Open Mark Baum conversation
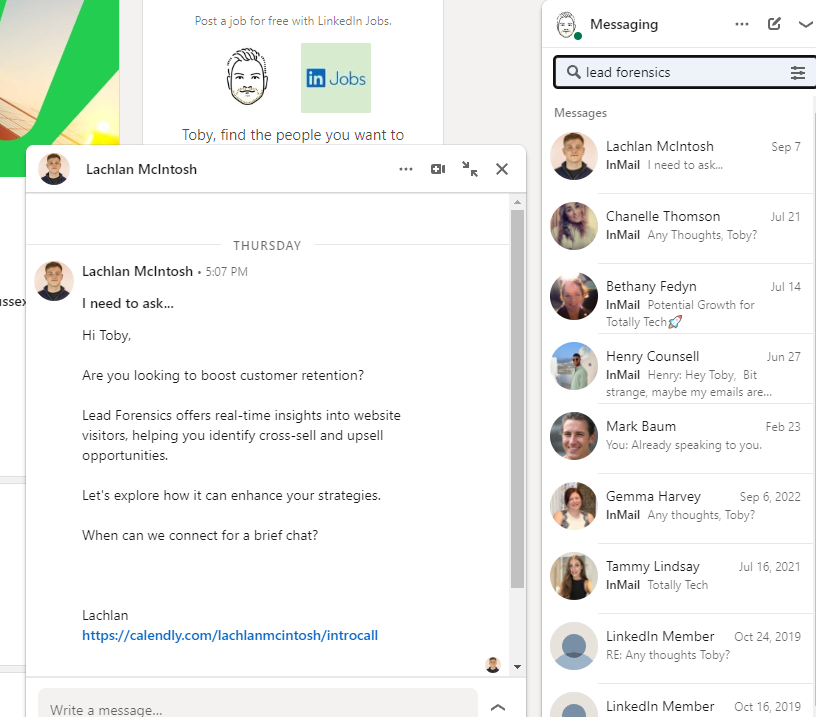This screenshot has width=816, height=717. (680, 437)
